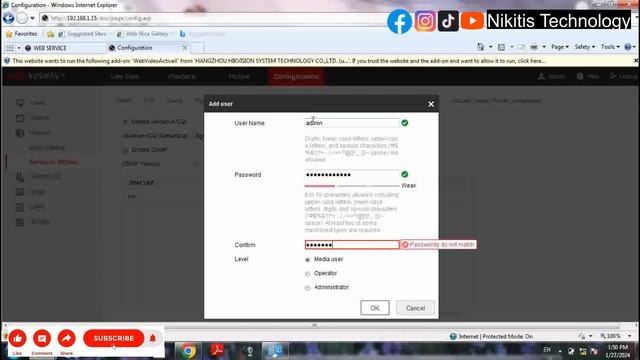Close the Configuration browser tab
The image size is (640, 360).
point(184,48)
